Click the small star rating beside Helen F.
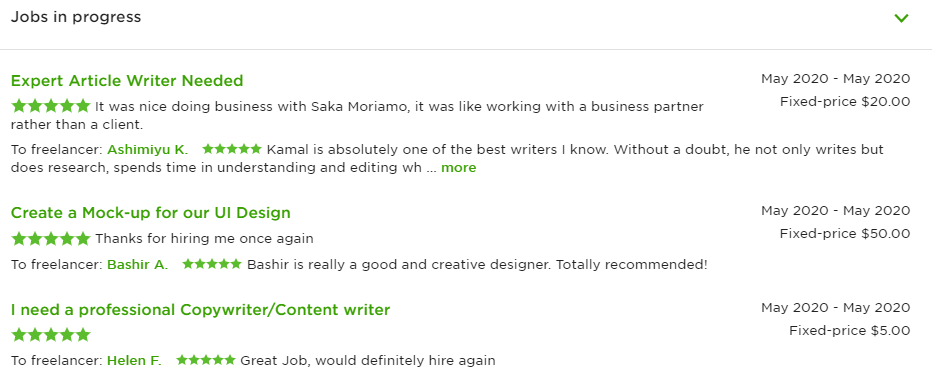The image size is (932, 383). 206,360
